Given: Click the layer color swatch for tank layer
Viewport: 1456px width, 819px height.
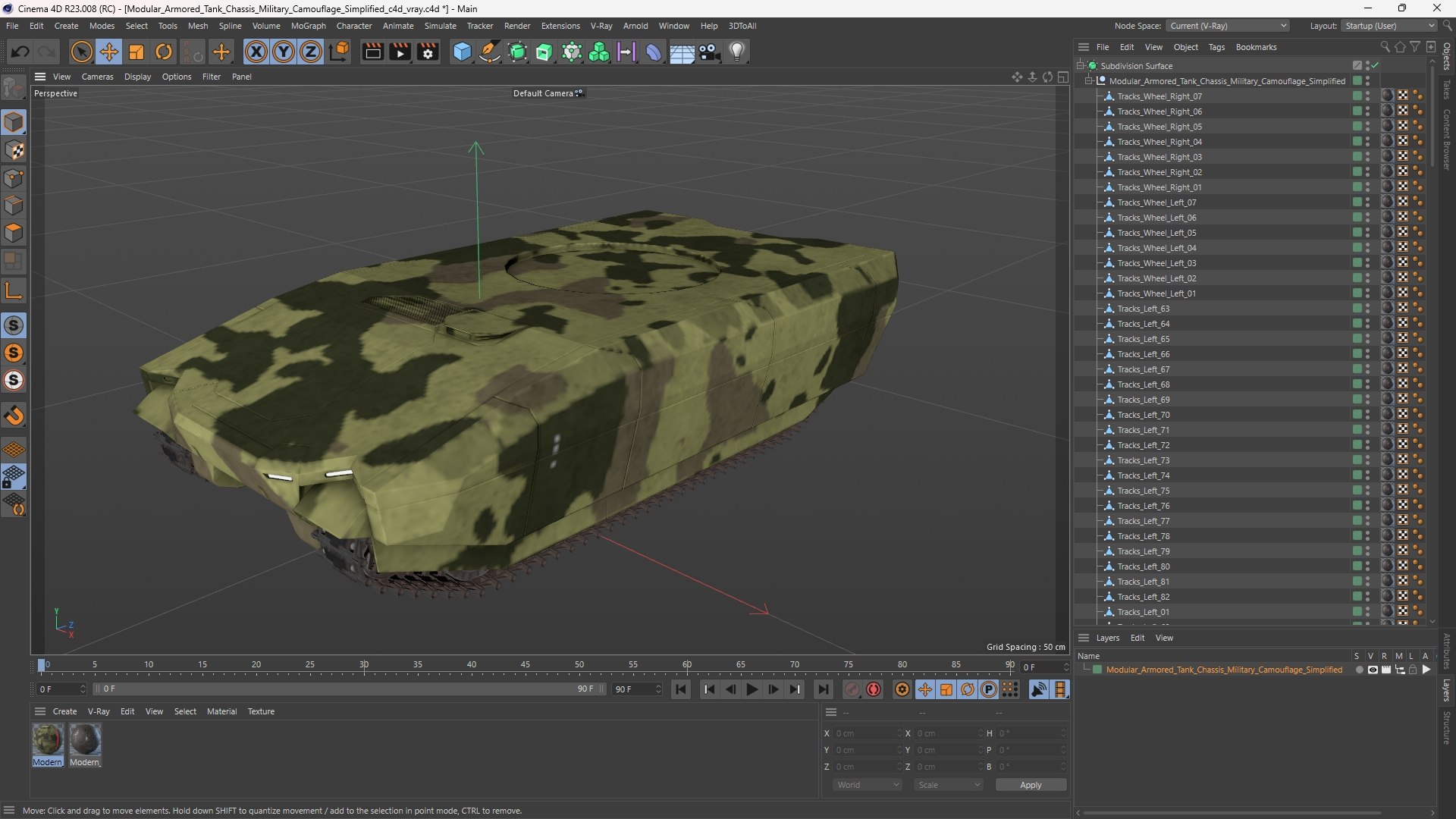Looking at the screenshot, I should (1097, 670).
